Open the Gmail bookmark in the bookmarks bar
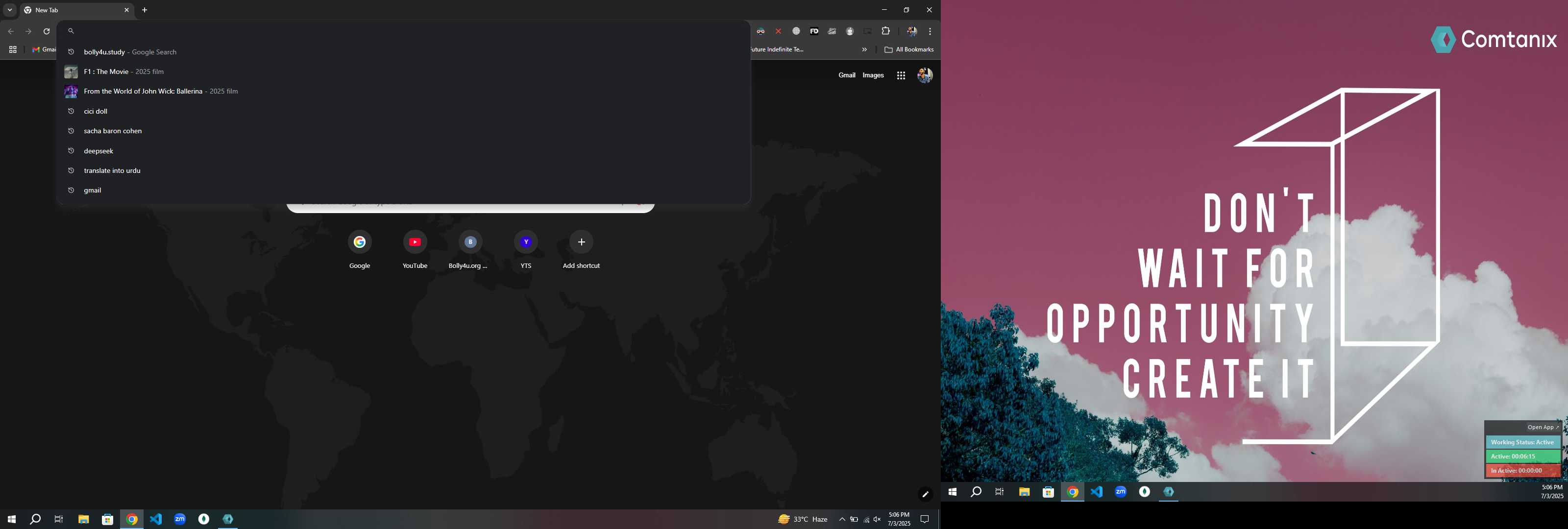1568x529 pixels. [44, 50]
